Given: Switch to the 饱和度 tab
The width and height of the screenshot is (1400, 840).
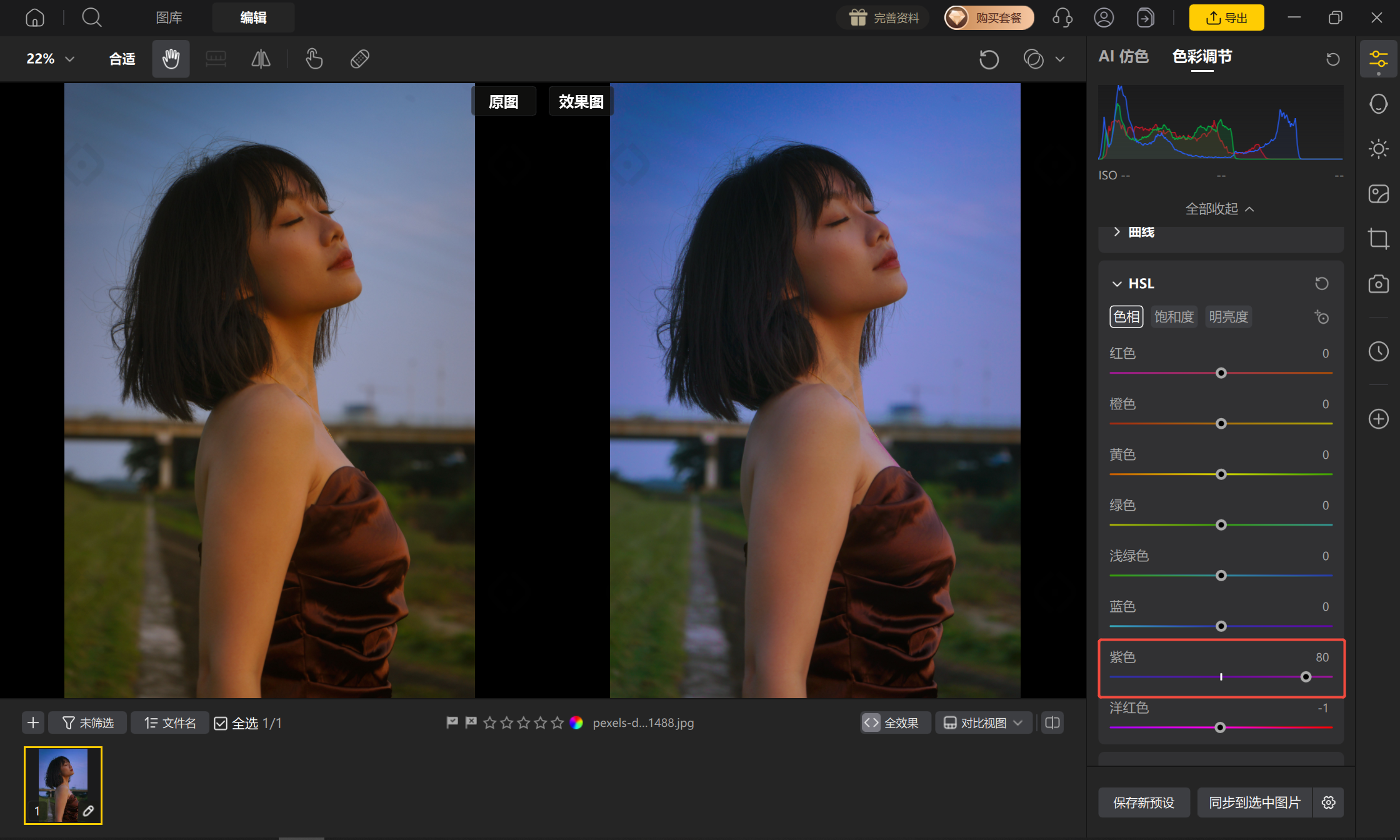Looking at the screenshot, I should coord(1174,317).
